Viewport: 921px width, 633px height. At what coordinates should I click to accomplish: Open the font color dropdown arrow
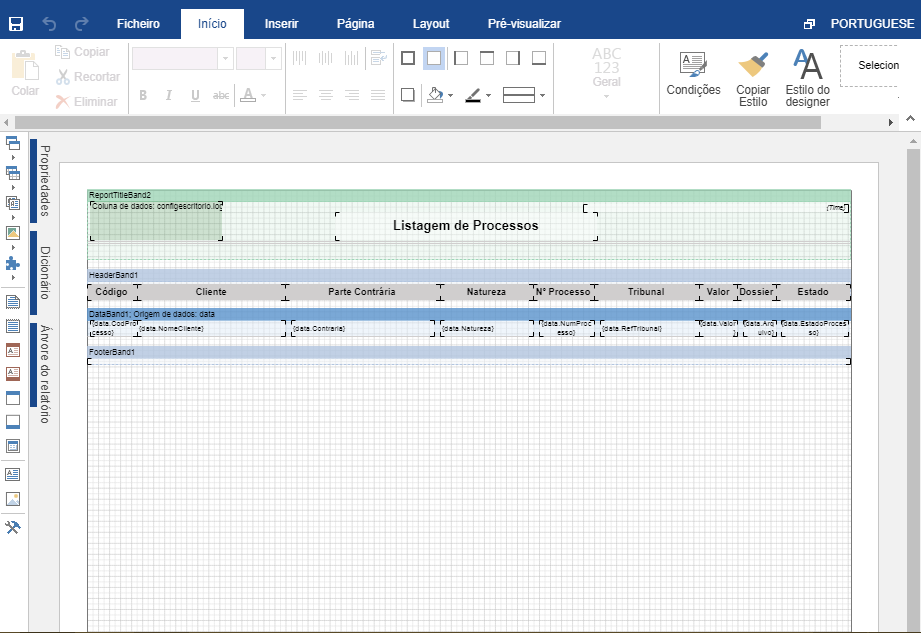(x=264, y=95)
